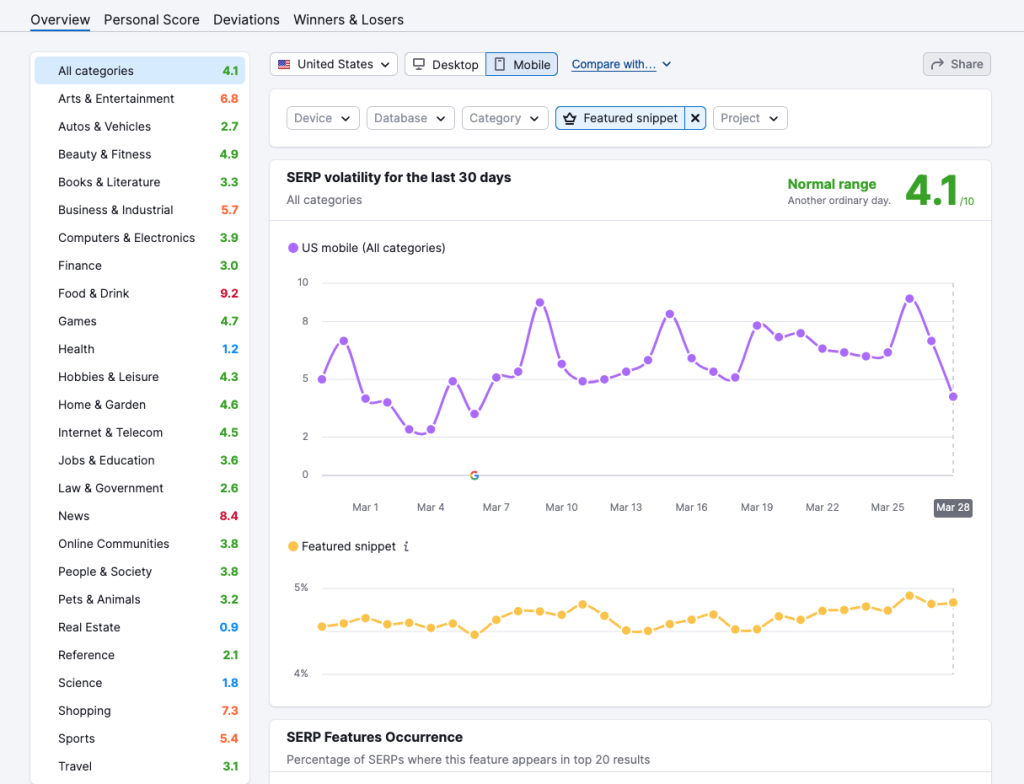Expand the Category filter dropdown
Viewport: 1024px width, 784px height.
tap(505, 118)
